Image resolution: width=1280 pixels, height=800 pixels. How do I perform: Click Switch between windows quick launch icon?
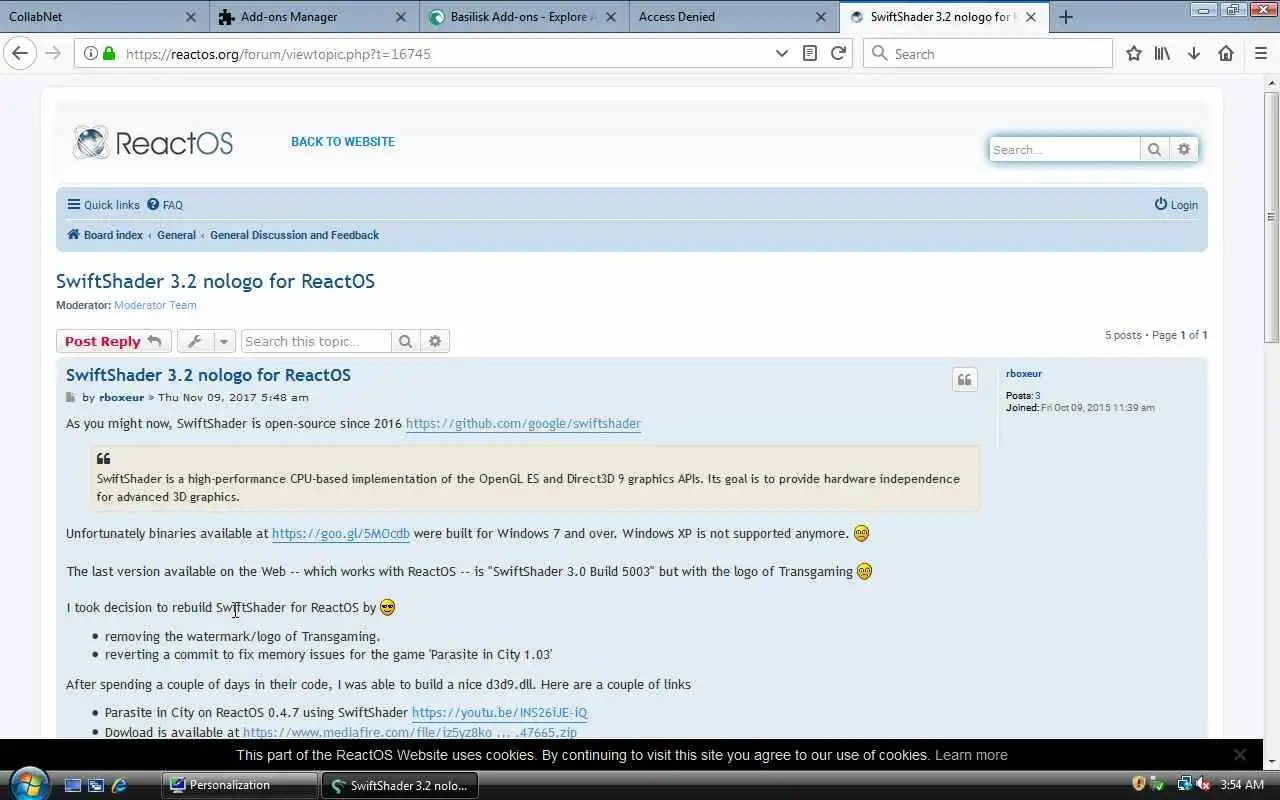(96, 785)
